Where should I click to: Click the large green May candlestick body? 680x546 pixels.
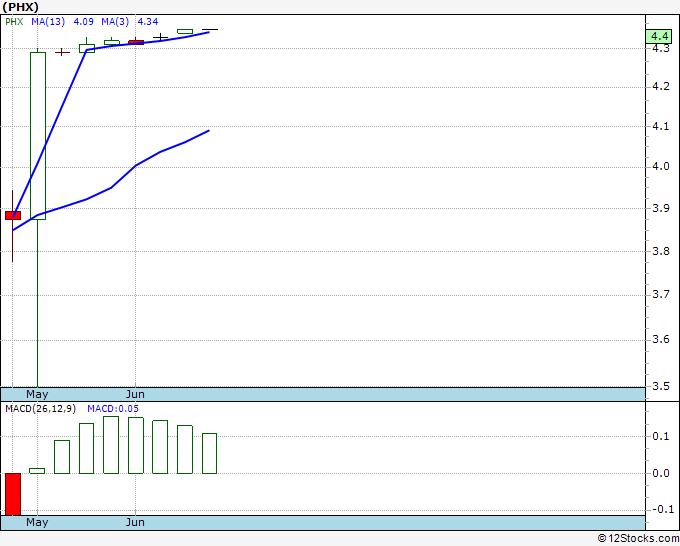pyautogui.click(x=38, y=136)
